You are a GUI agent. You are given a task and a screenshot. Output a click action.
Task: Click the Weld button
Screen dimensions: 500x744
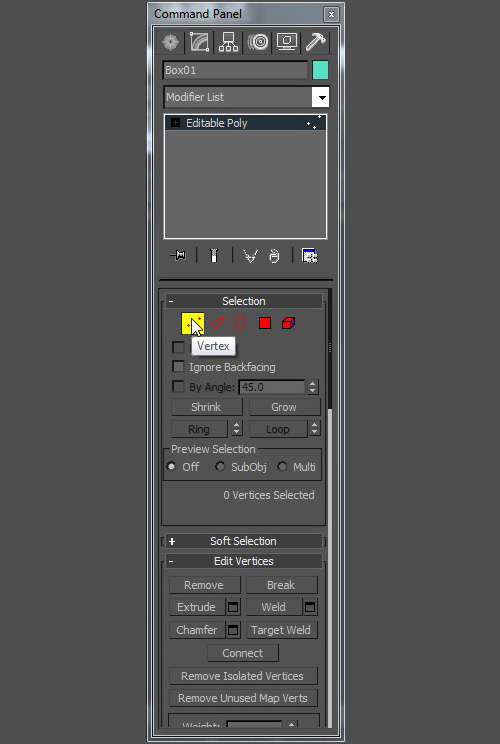click(x=274, y=607)
